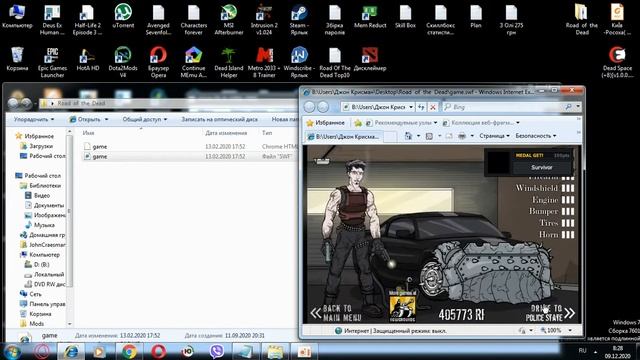Screen dimensions: 640x360
Task: Click the Road of the Dead address path
Action: click(81, 103)
